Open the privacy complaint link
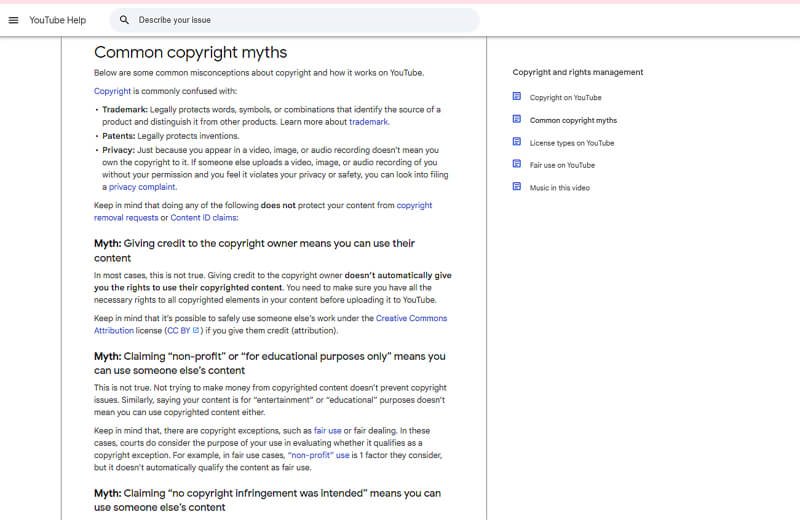Viewport: 800px width, 520px height. click(x=142, y=187)
